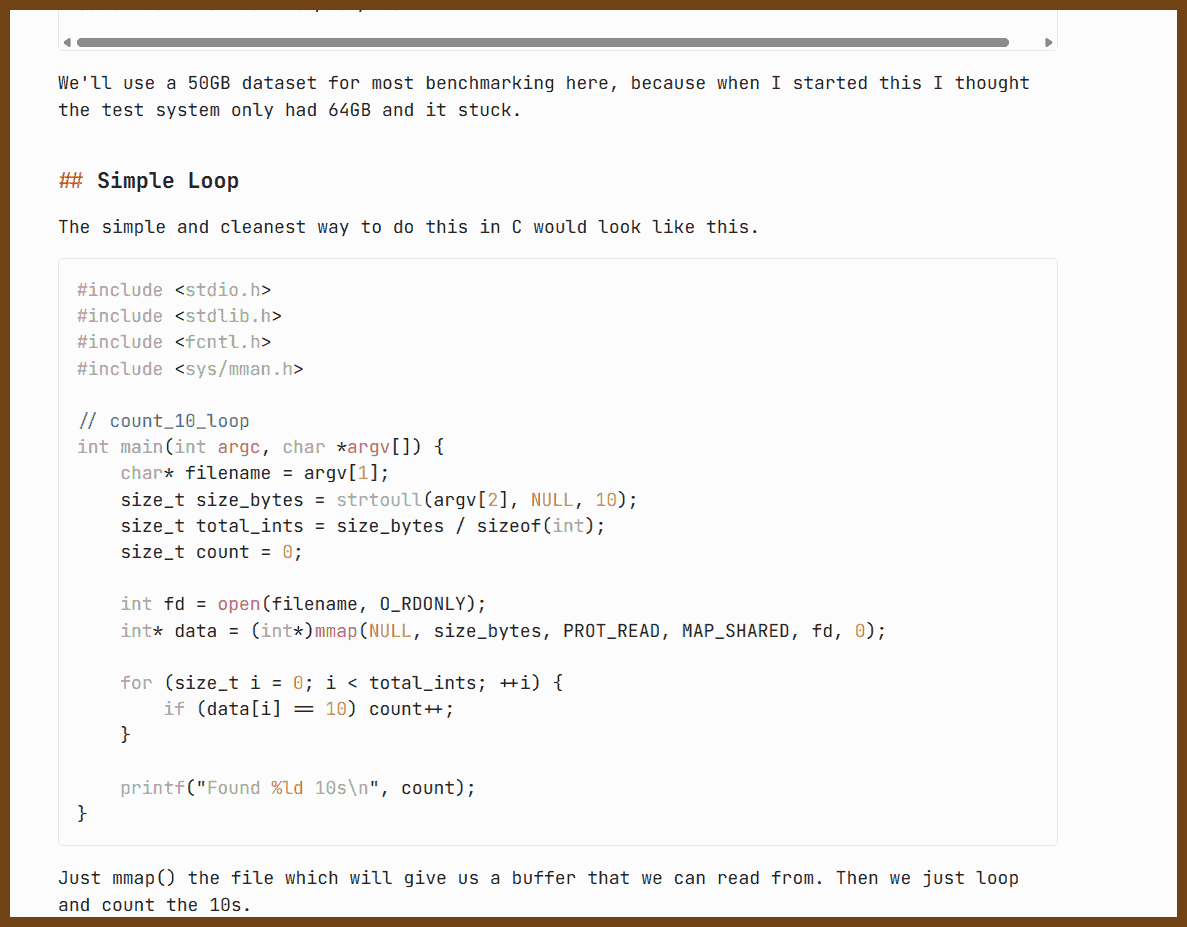
Task: Click the strtoull call in the code
Action: coord(379,499)
